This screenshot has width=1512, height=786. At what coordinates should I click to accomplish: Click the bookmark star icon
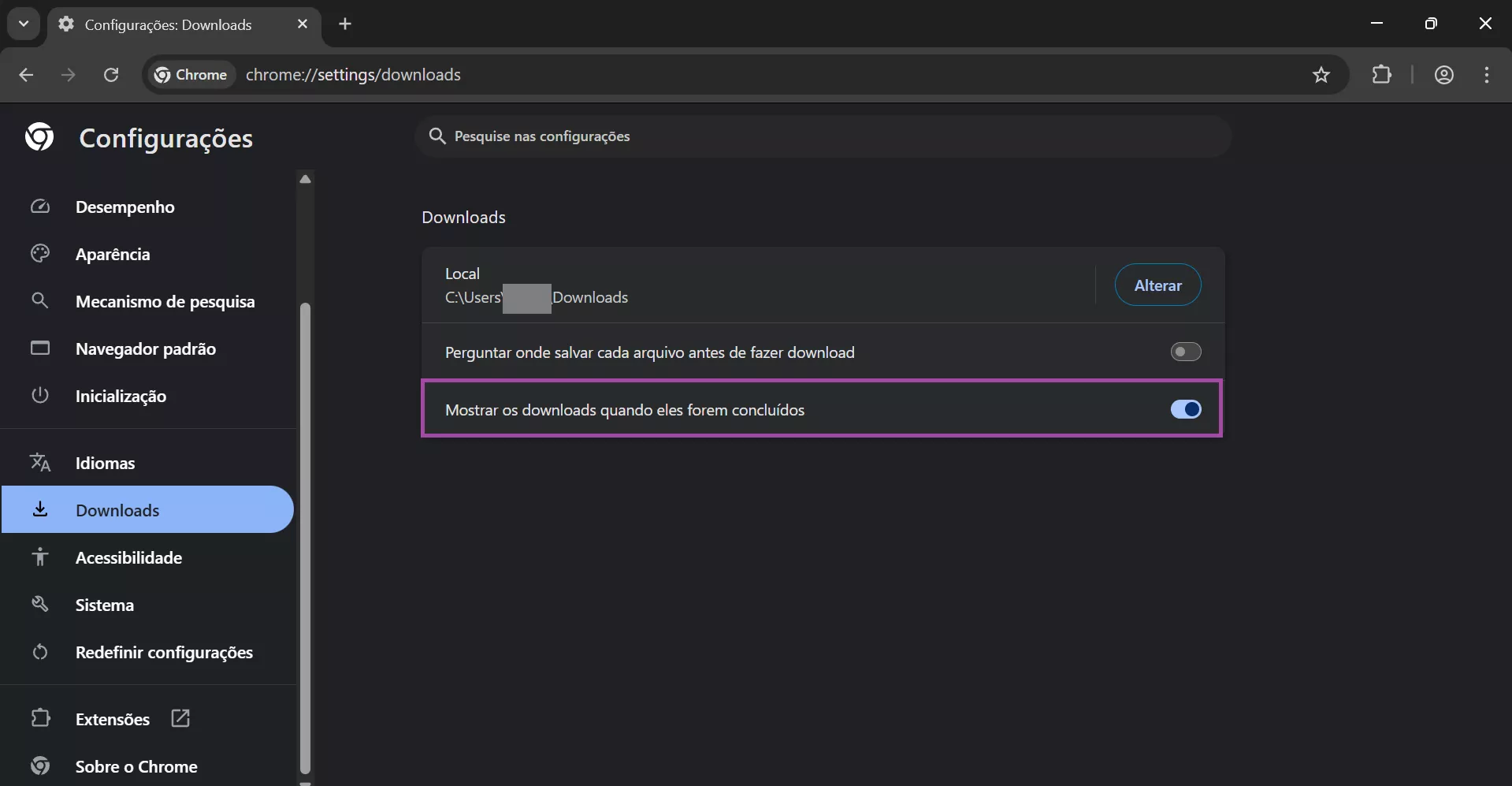point(1321,75)
